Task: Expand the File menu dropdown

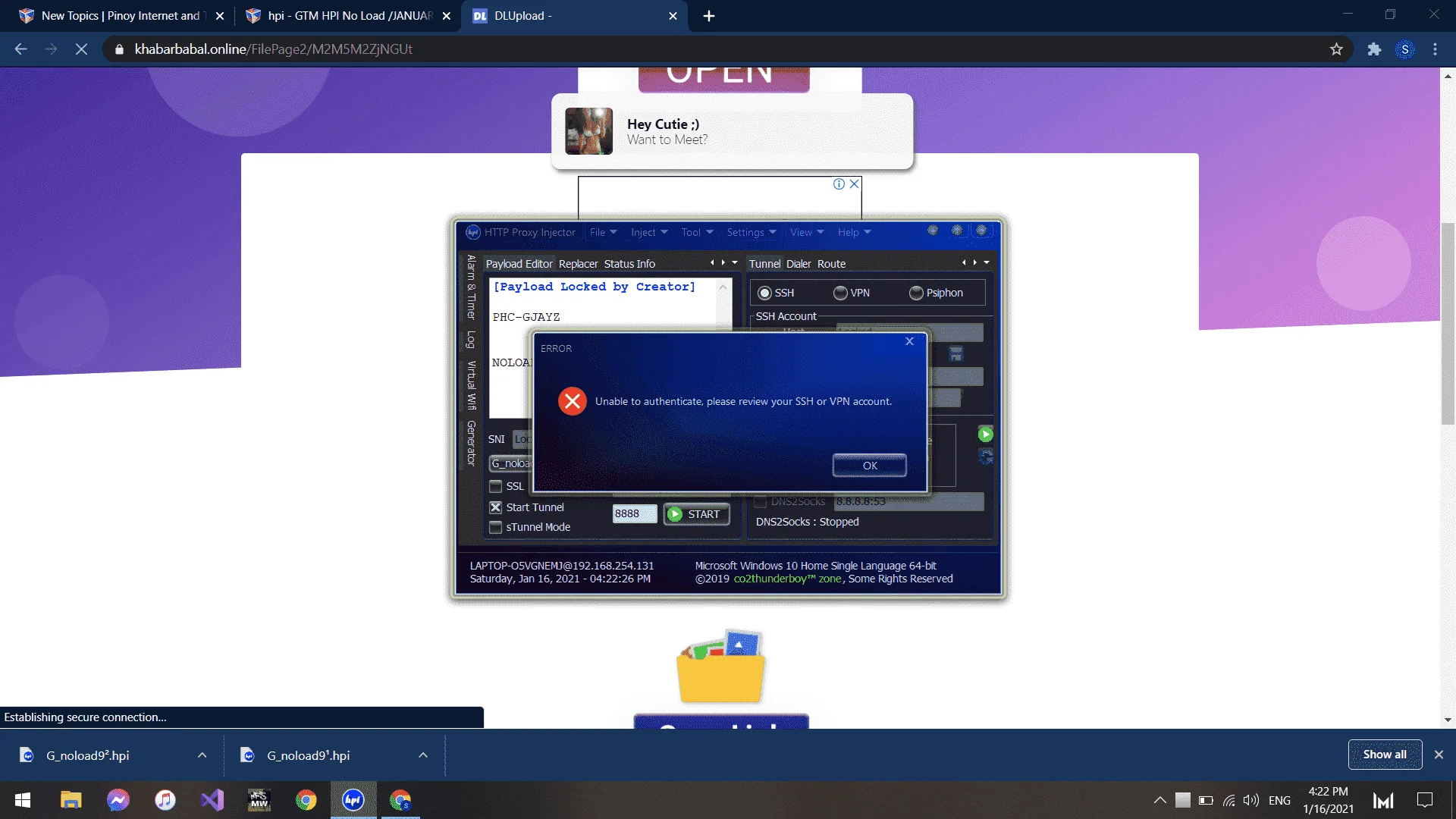Action: (604, 232)
